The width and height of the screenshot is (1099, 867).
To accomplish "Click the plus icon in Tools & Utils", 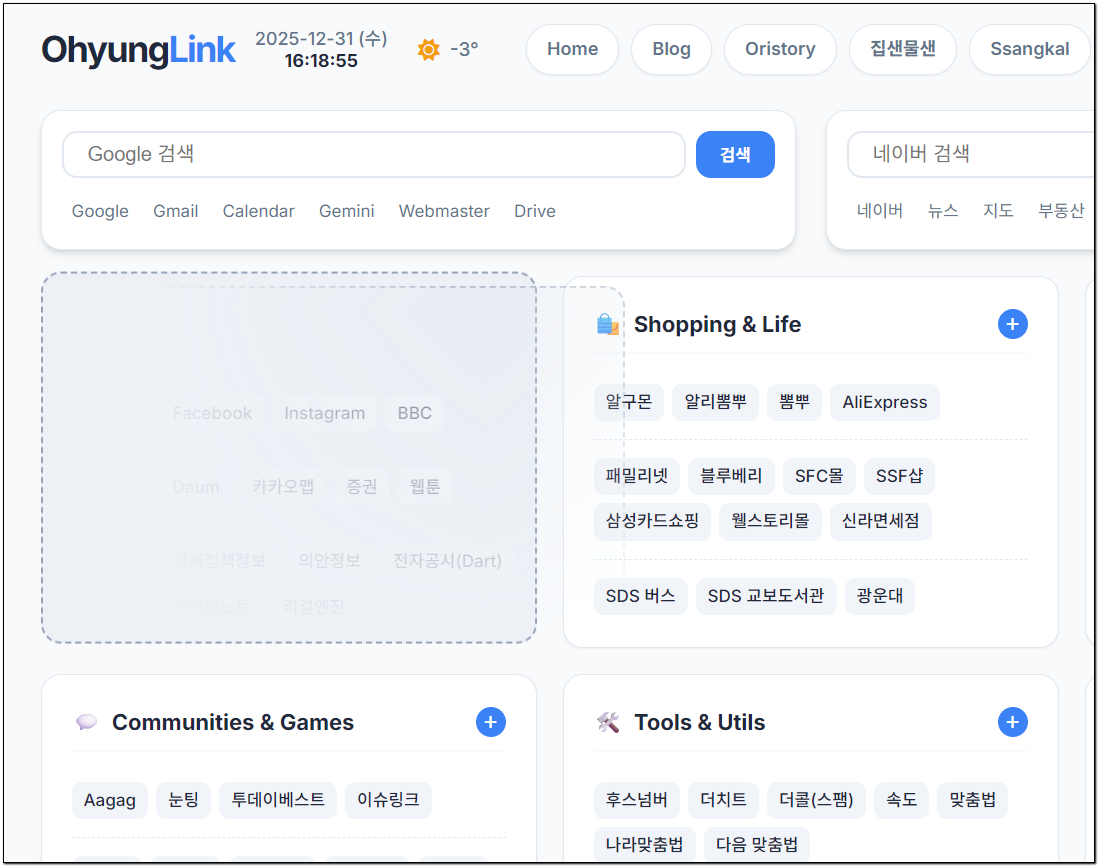I will [1012, 722].
